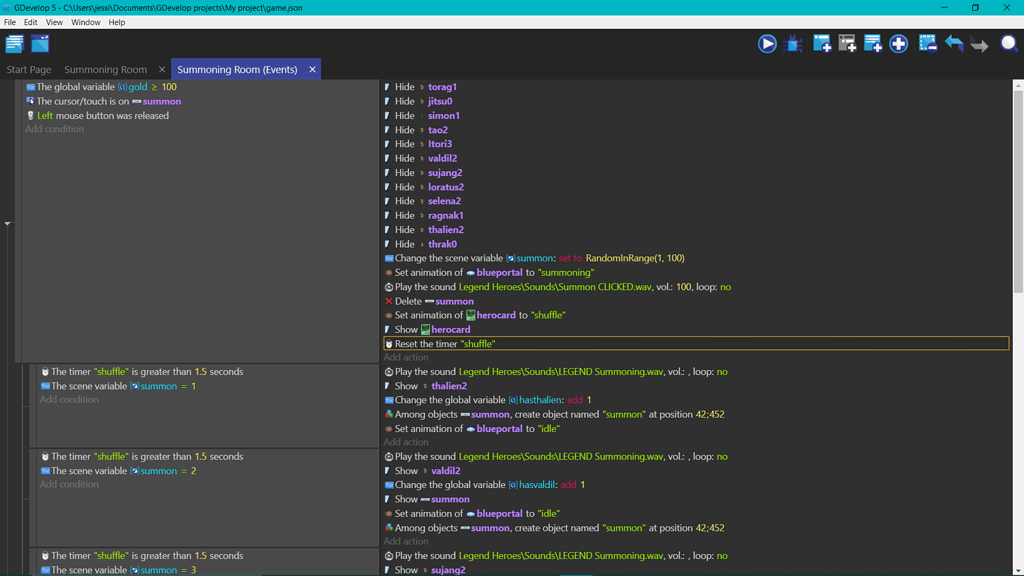The width and height of the screenshot is (1024, 576).
Task: Redo the last undone change
Action: click(x=980, y=43)
